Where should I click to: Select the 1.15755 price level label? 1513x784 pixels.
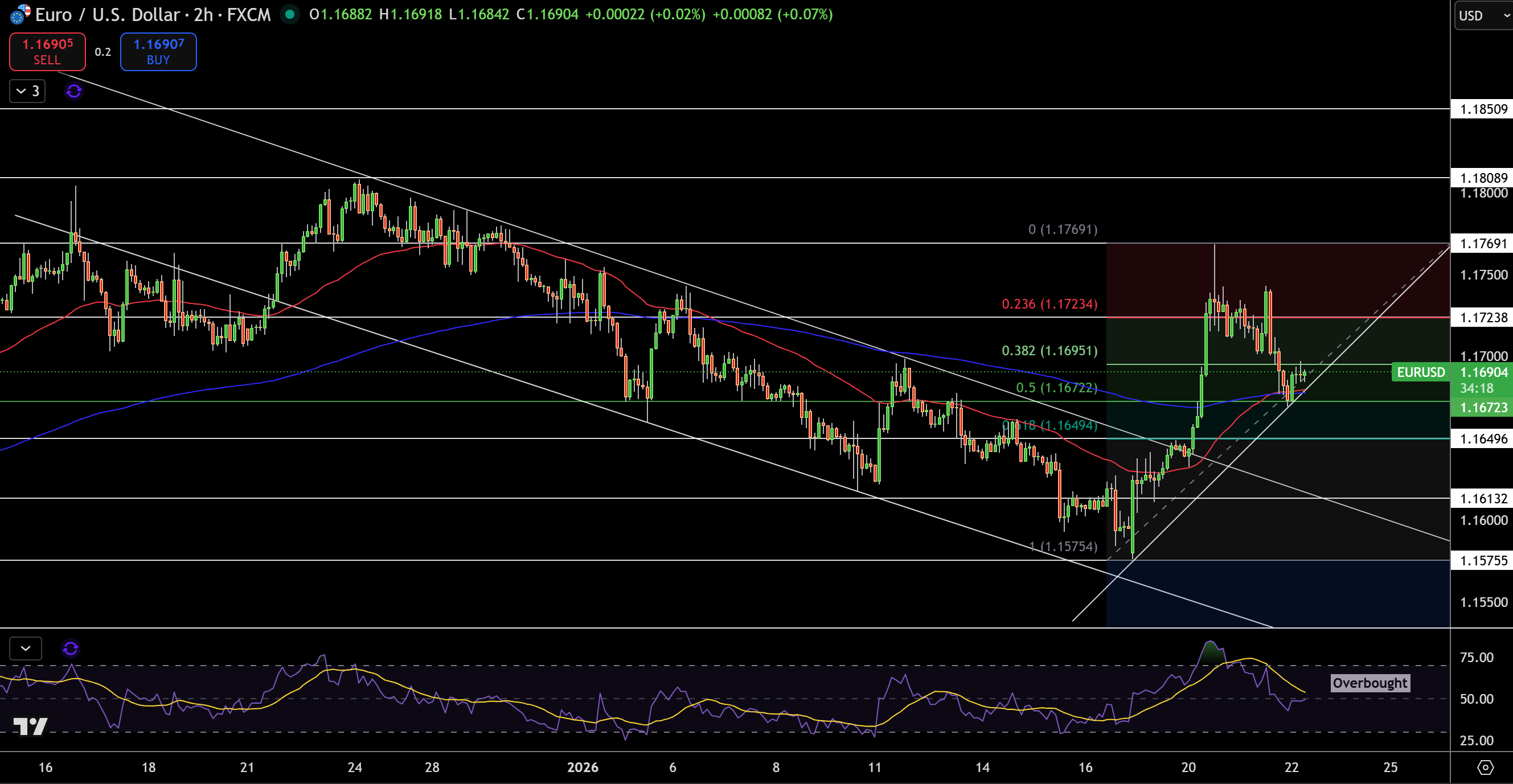click(x=1482, y=561)
